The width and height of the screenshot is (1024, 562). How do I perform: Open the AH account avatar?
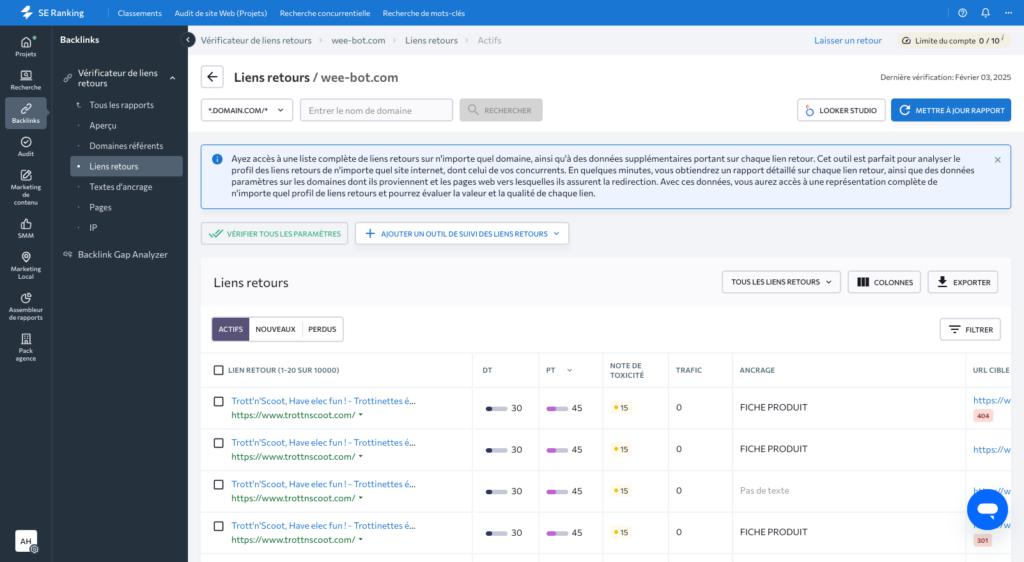point(26,541)
